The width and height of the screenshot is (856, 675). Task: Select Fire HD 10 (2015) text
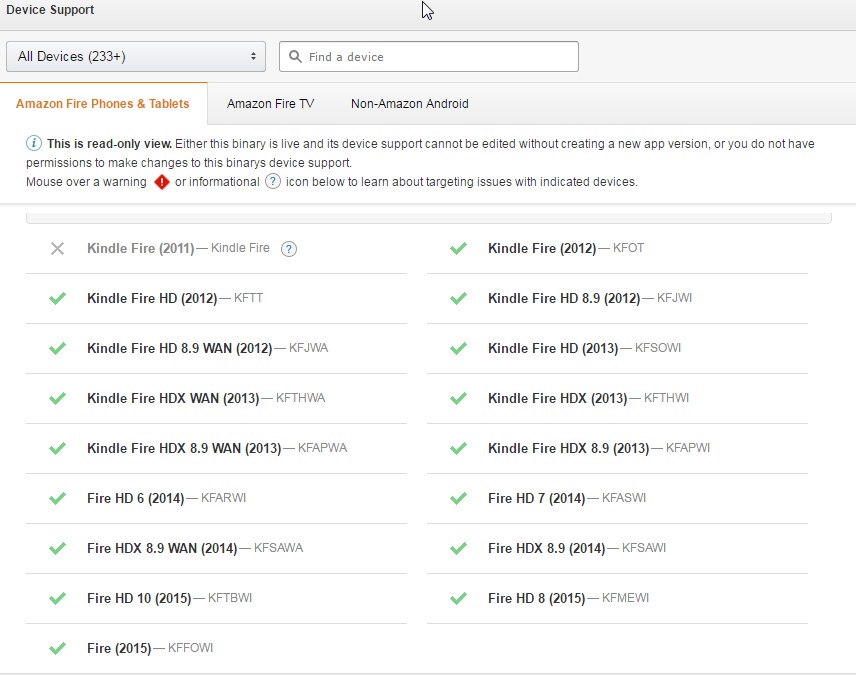139,599
